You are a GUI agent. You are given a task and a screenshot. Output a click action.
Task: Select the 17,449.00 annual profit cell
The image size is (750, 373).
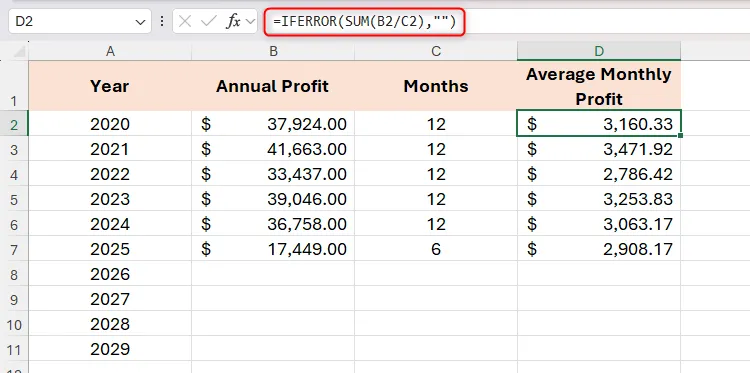273,248
